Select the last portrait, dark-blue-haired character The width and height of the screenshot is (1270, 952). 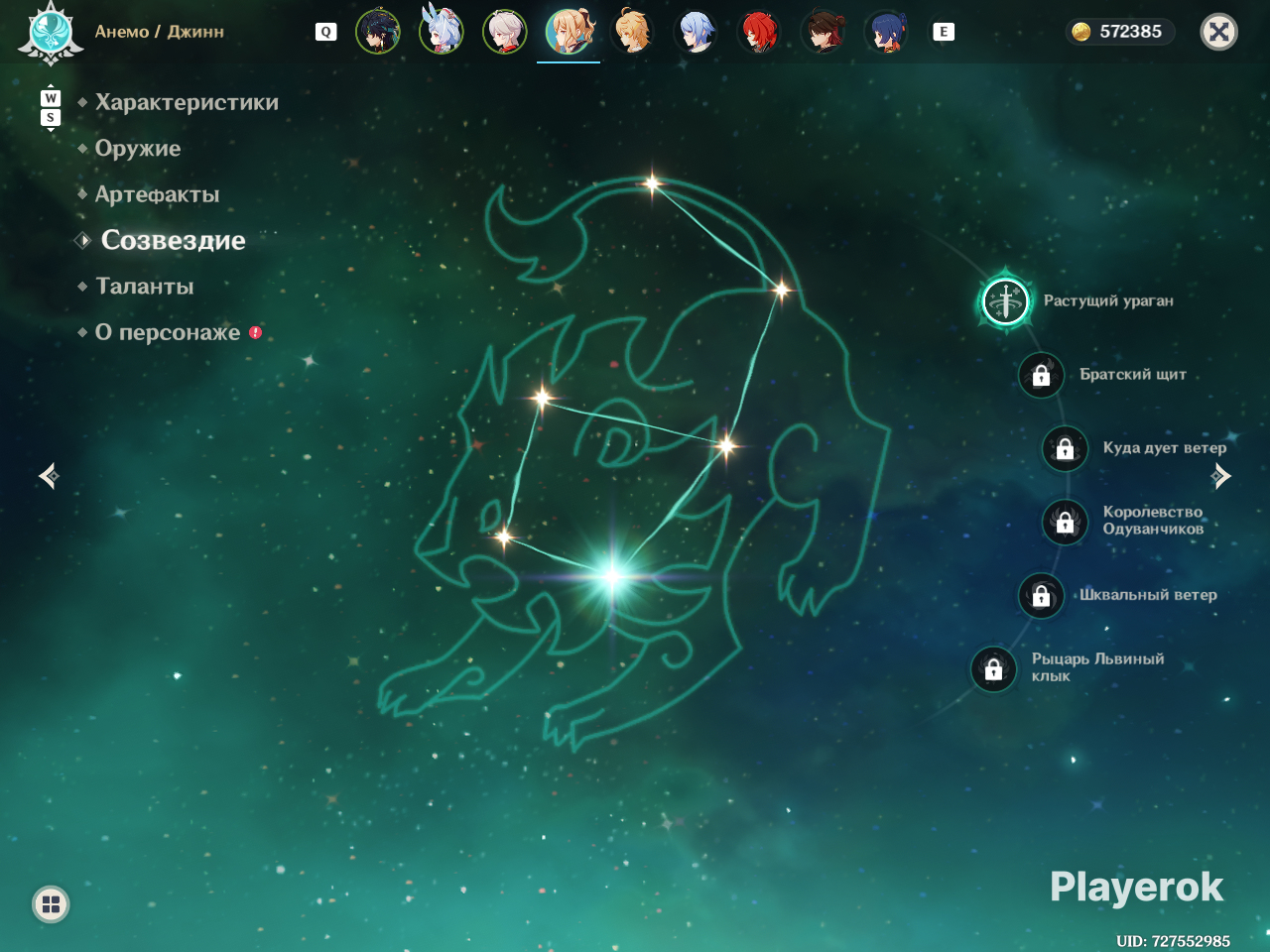[886, 32]
